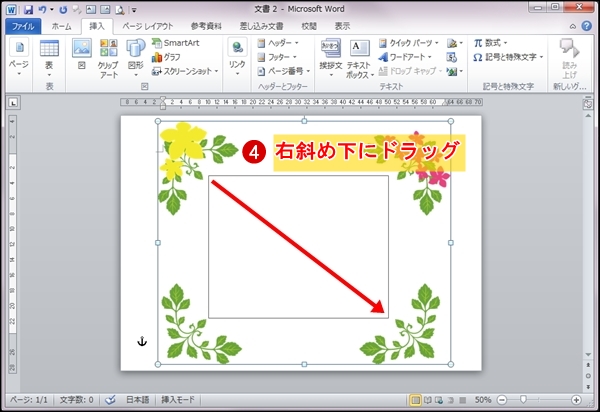Click the object anchor icon on the page
This screenshot has width=600, height=412.
tap(142, 341)
